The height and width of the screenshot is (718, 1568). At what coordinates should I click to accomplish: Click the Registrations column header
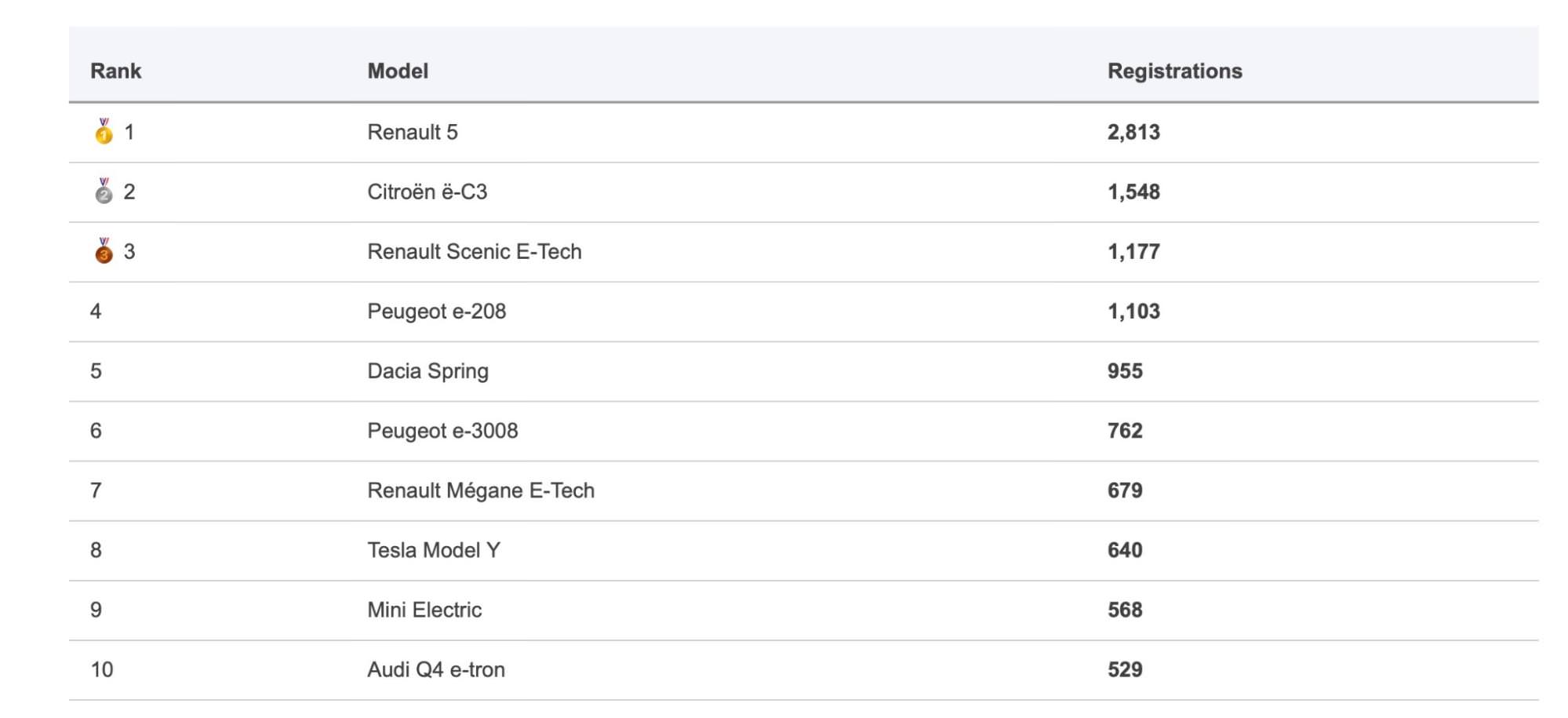point(1174,71)
